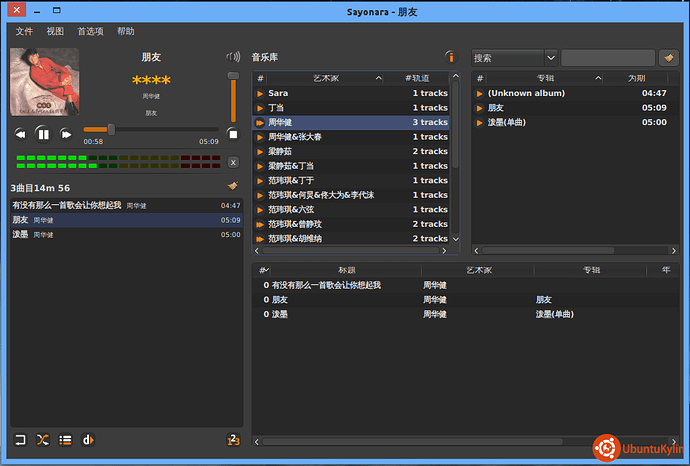This screenshot has width=690, height=466.
Task: Play artist Sara via its arrow icon
Action: pyautogui.click(x=260, y=93)
